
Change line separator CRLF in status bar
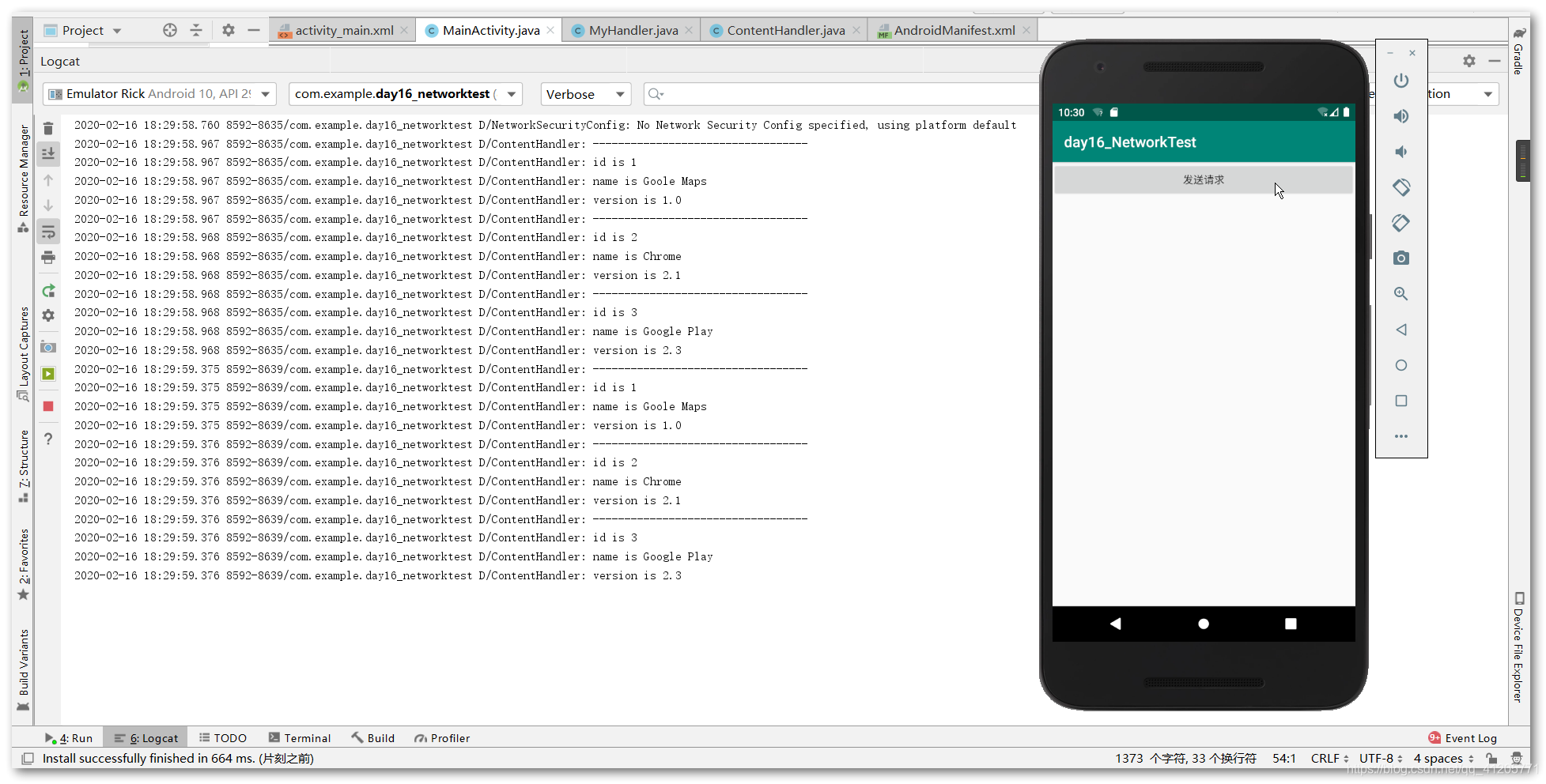pyautogui.click(x=1329, y=759)
